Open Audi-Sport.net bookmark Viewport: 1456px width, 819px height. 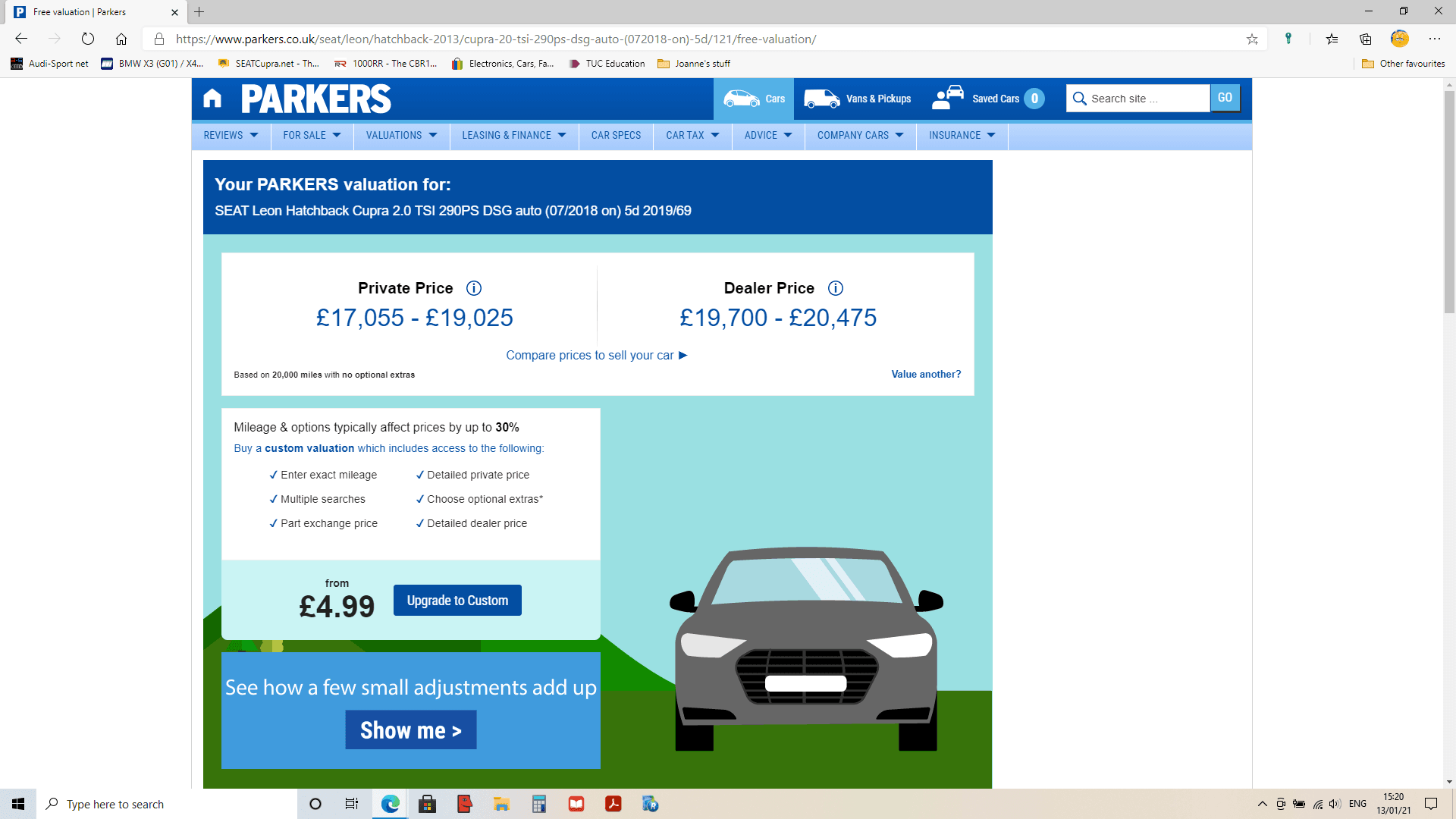(x=50, y=64)
